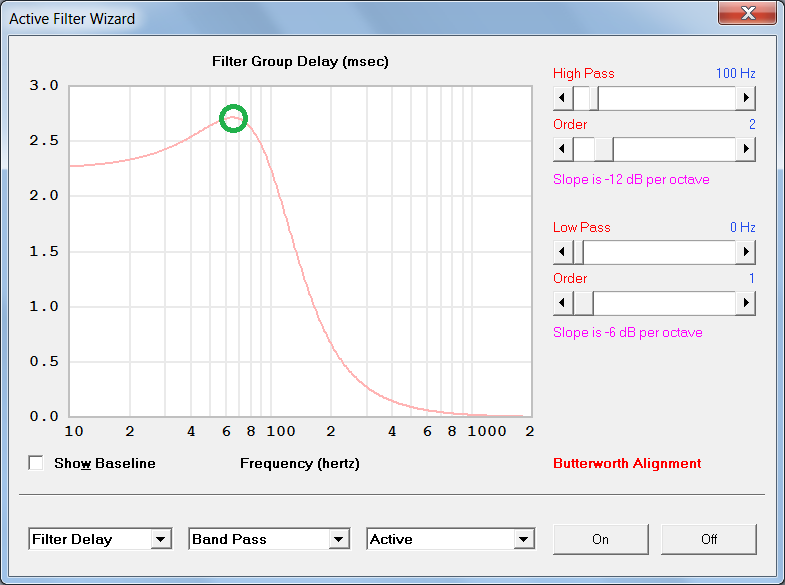
Task: Click Low Pass Order left arrow
Action: [x=563, y=303]
